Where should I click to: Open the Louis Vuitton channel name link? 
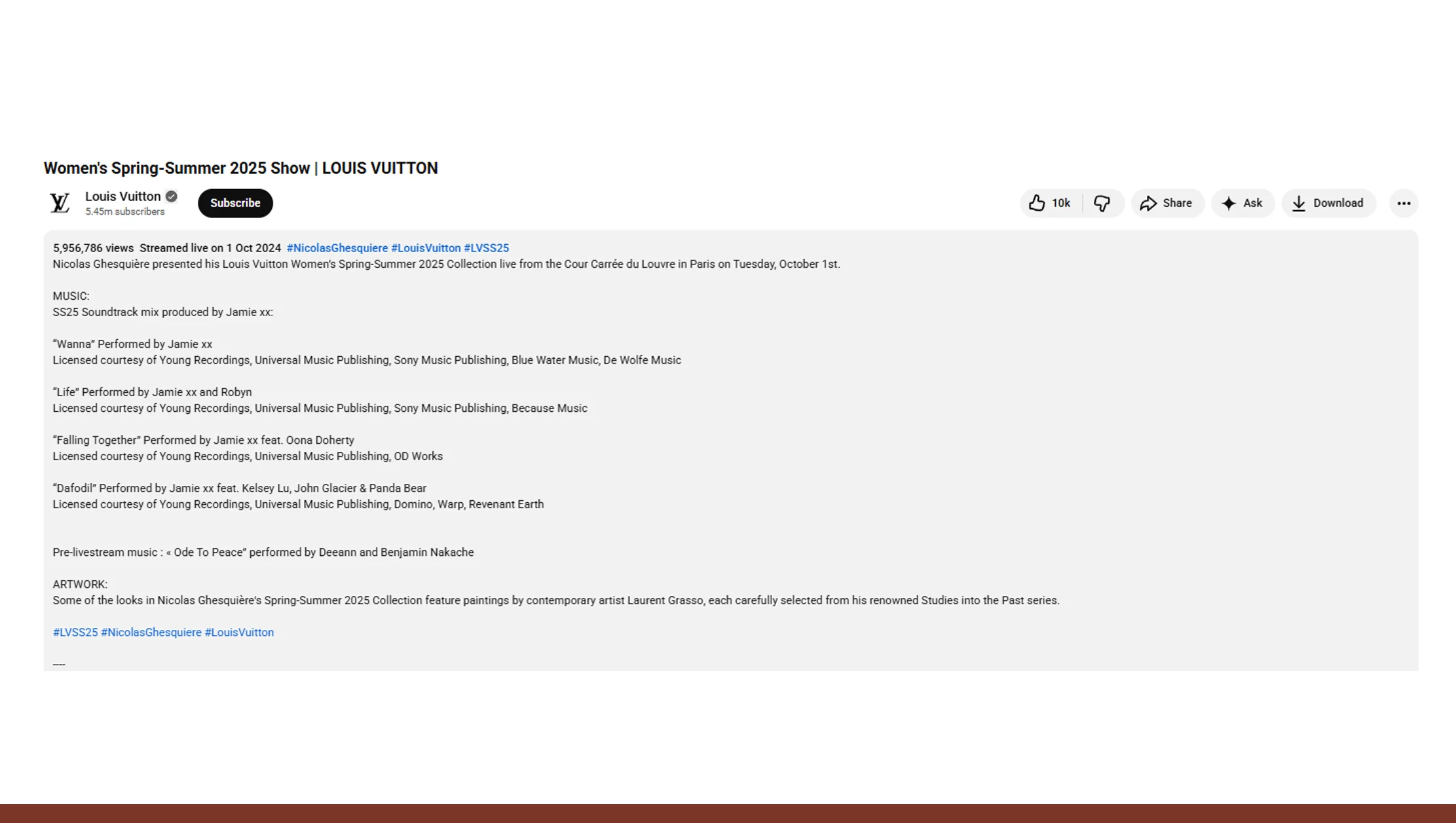(122, 196)
